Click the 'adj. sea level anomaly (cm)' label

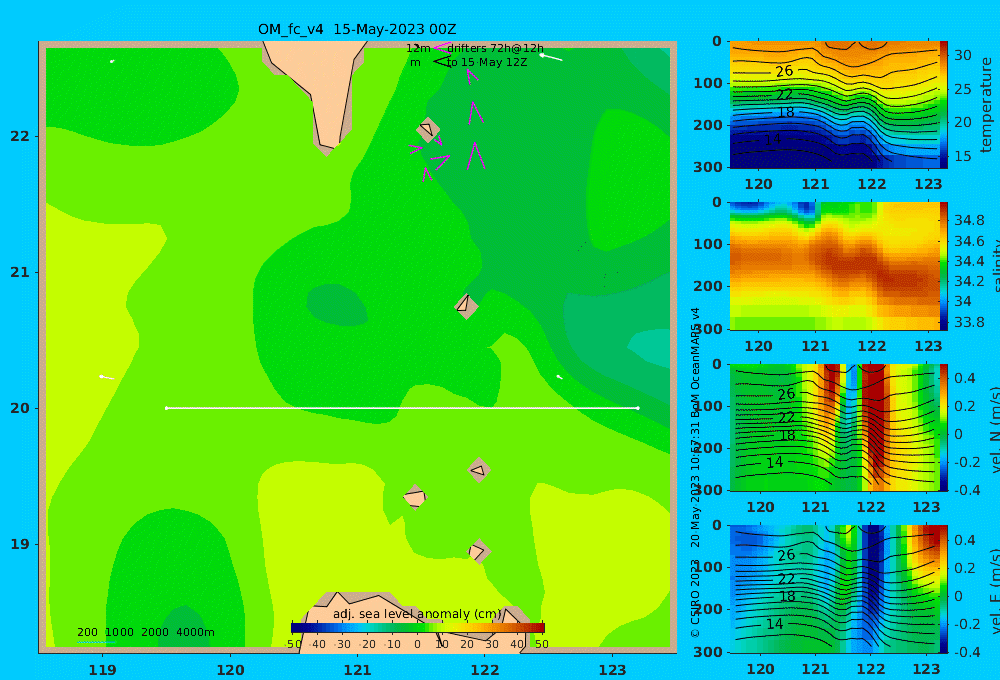417,614
